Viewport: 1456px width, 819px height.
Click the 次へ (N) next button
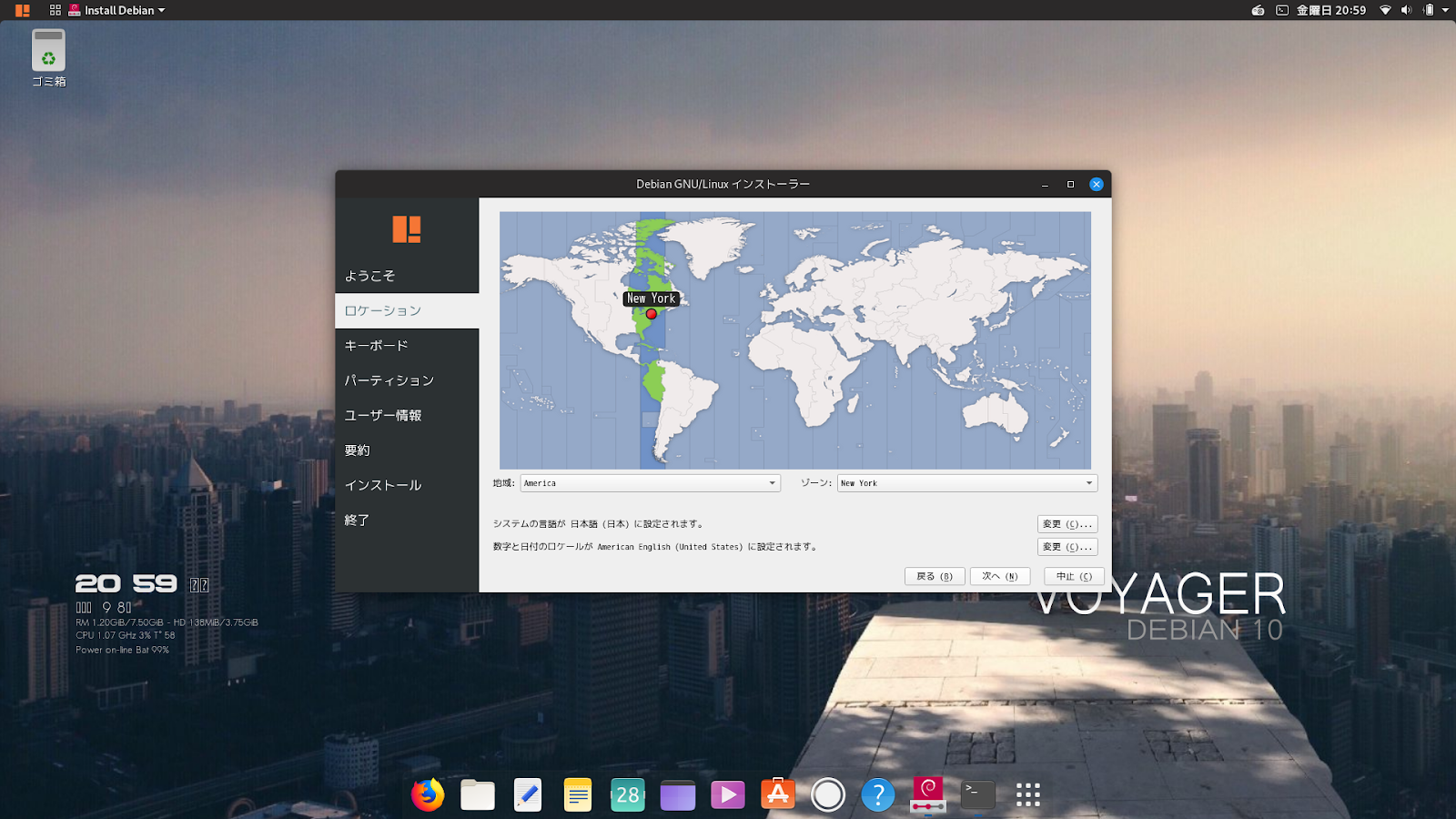(1000, 576)
